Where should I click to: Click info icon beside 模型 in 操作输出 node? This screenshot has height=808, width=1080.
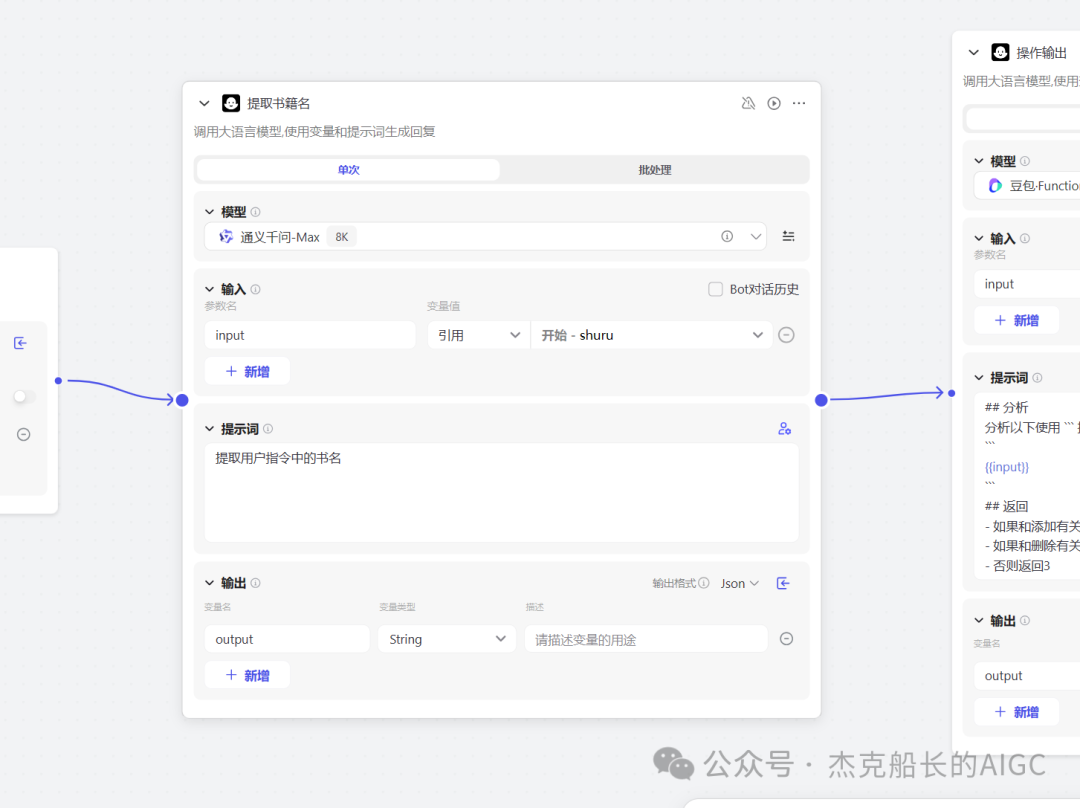(1025, 161)
